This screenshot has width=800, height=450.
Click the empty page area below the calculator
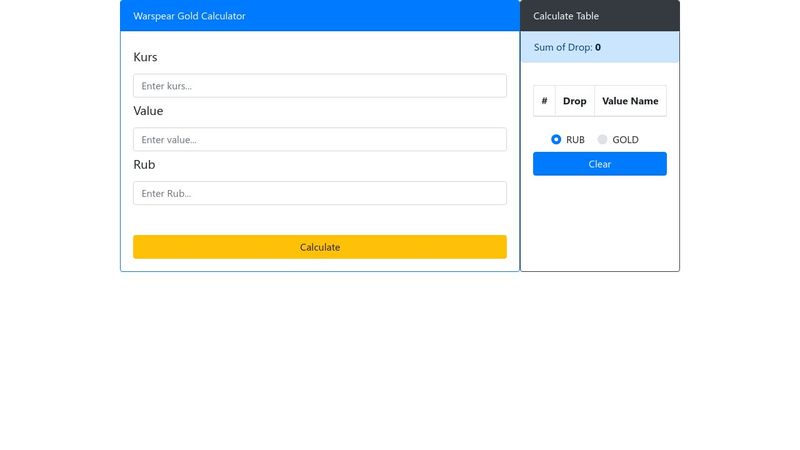(x=400, y=370)
